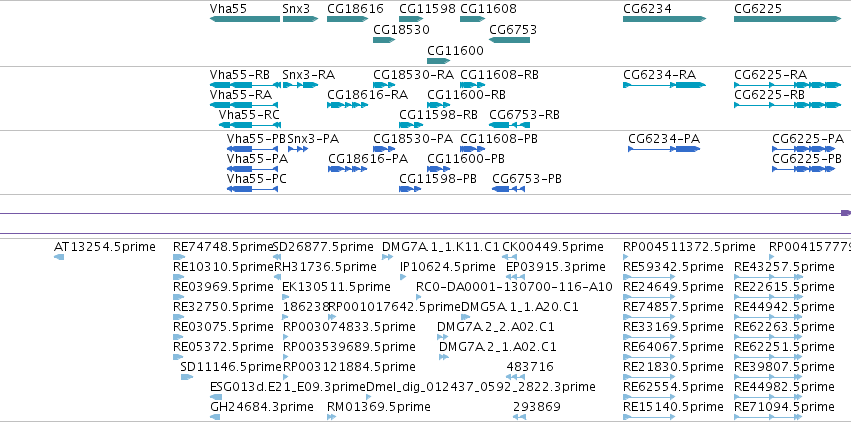Viewport: 851px width, 422px height.
Task: Click EST RH31736.5prime
Action: point(277,277)
